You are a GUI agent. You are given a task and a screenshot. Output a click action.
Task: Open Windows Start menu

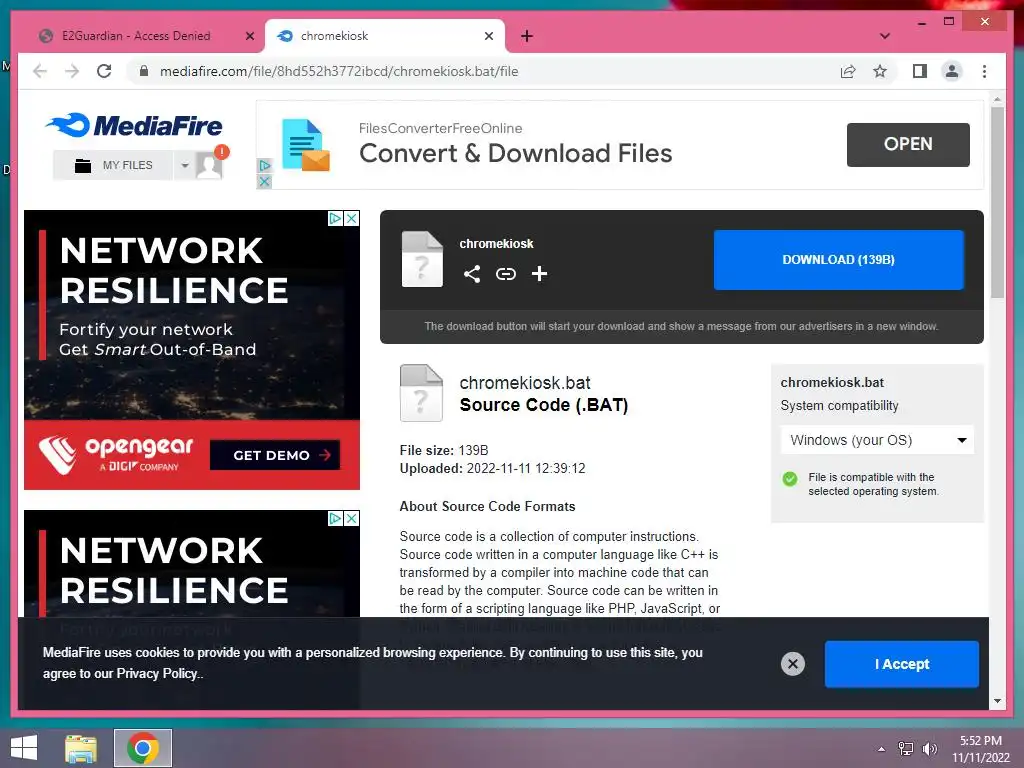click(x=24, y=748)
